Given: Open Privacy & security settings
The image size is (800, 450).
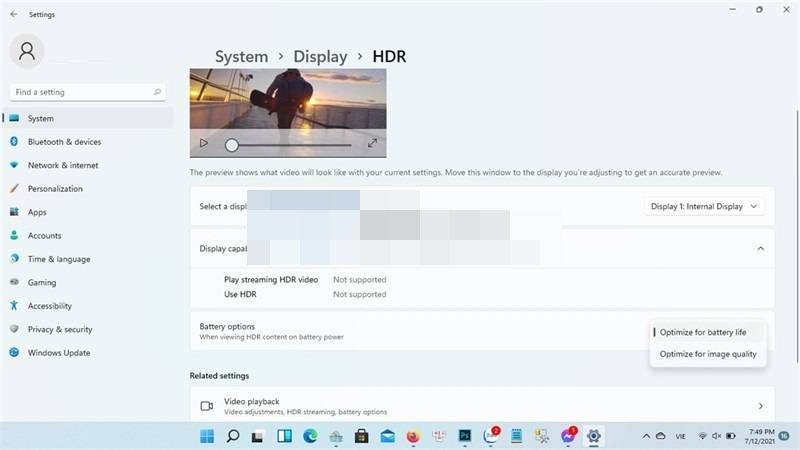Looking at the screenshot, I should (88, 330).
